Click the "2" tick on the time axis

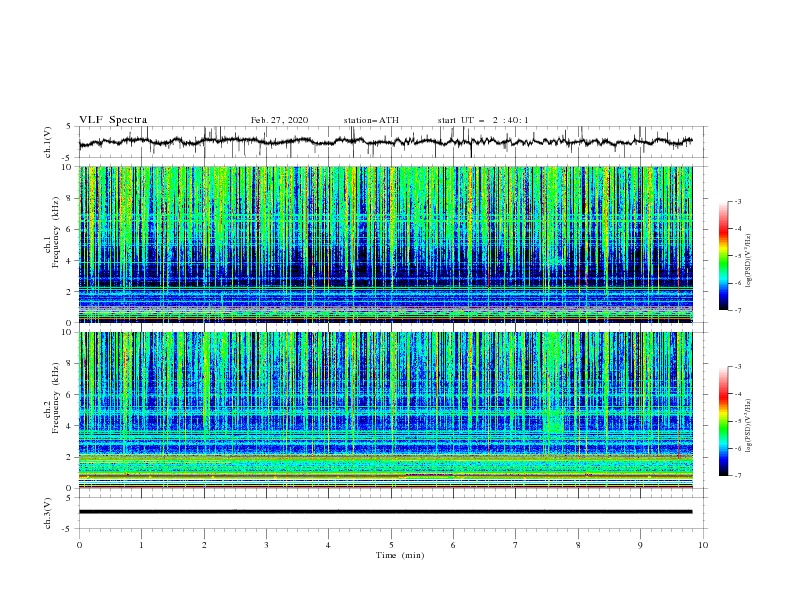204,545
